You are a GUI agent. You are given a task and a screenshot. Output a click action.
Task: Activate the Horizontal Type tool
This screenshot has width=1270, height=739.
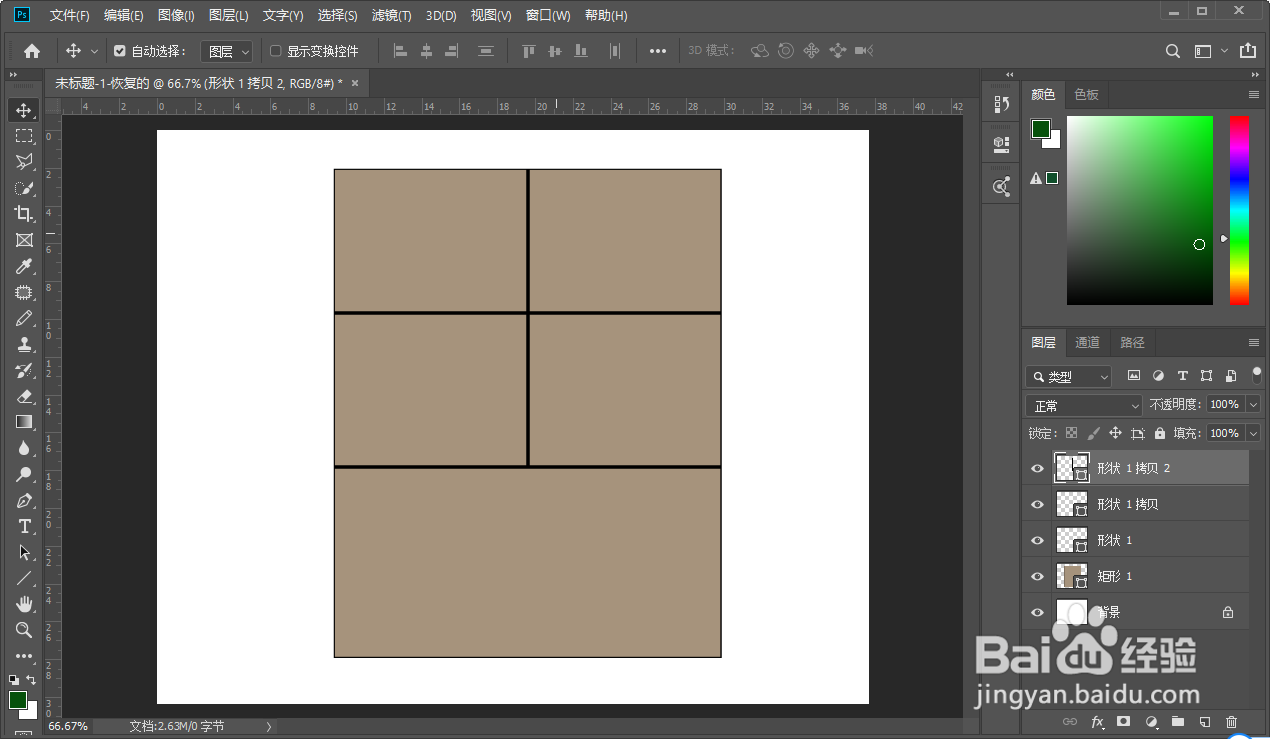[x=23, y=526]
